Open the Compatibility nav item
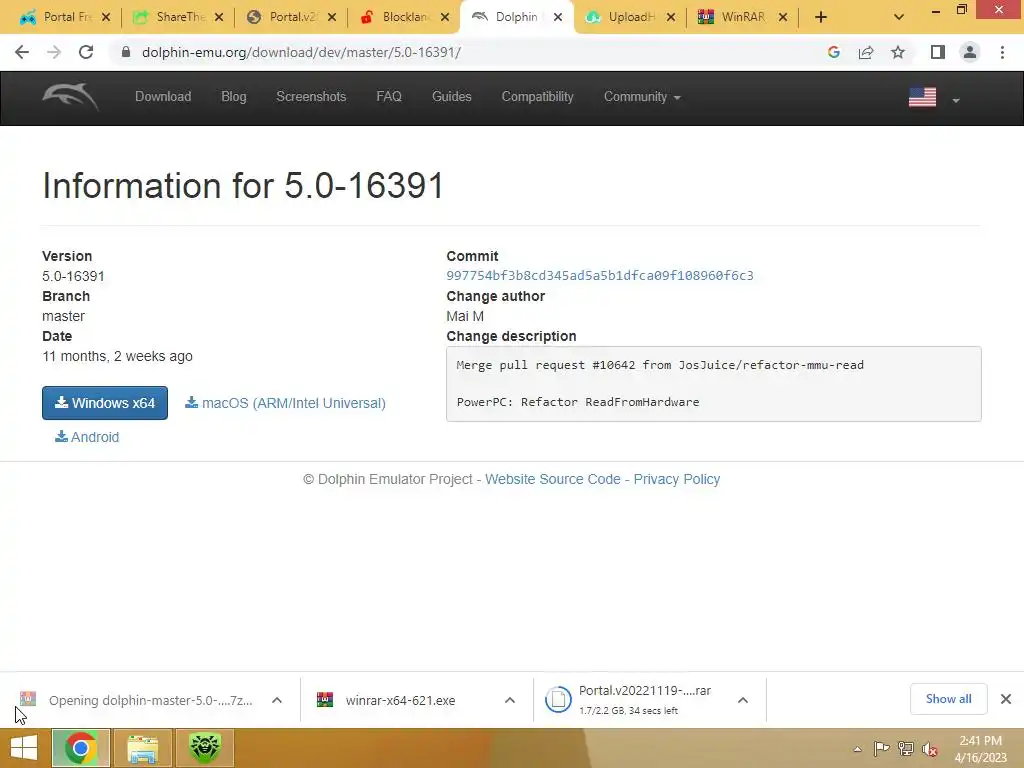 point(537,97)
